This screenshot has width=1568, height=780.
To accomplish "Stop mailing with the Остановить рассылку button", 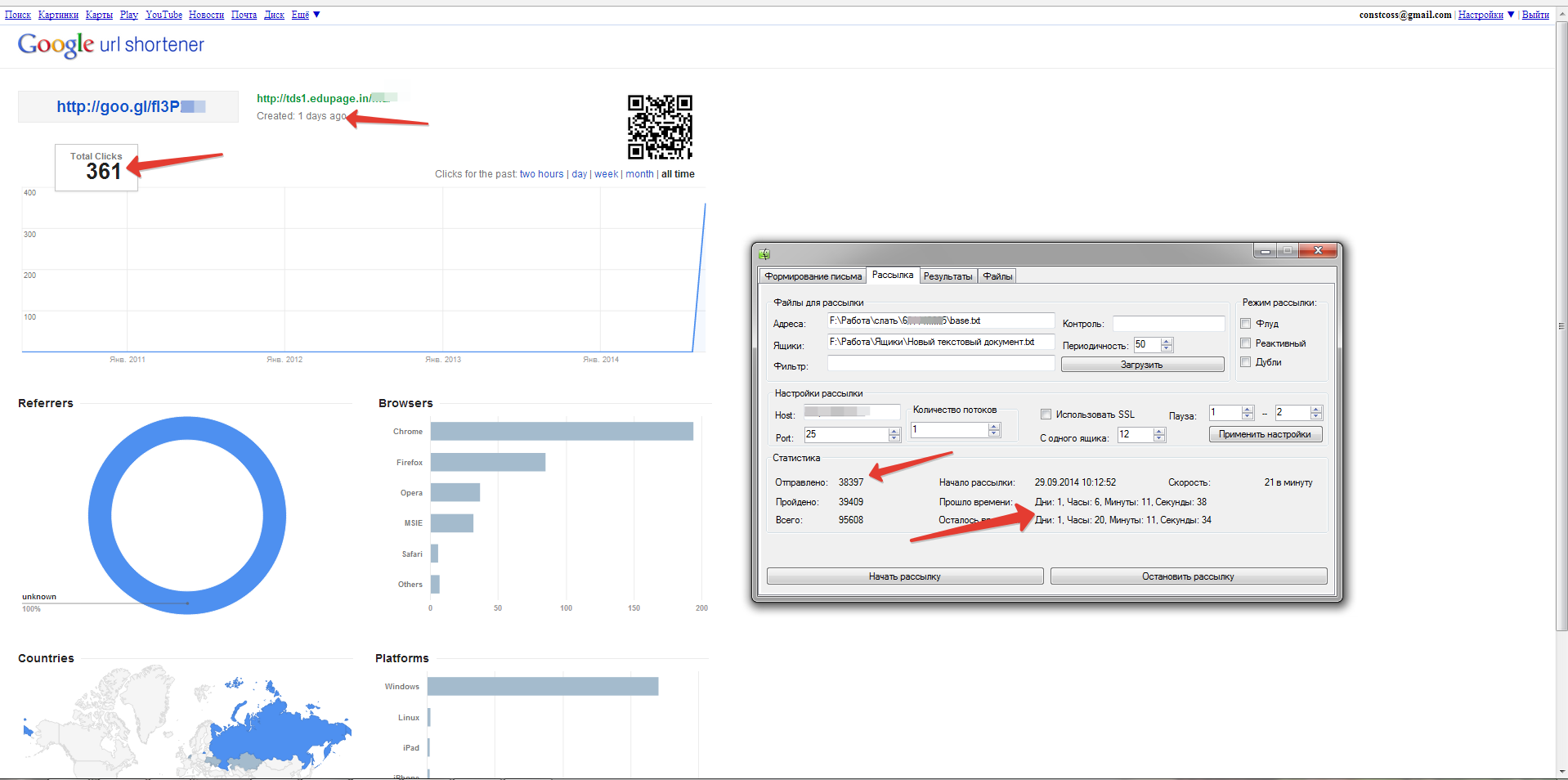I will tap(1188, 576).
